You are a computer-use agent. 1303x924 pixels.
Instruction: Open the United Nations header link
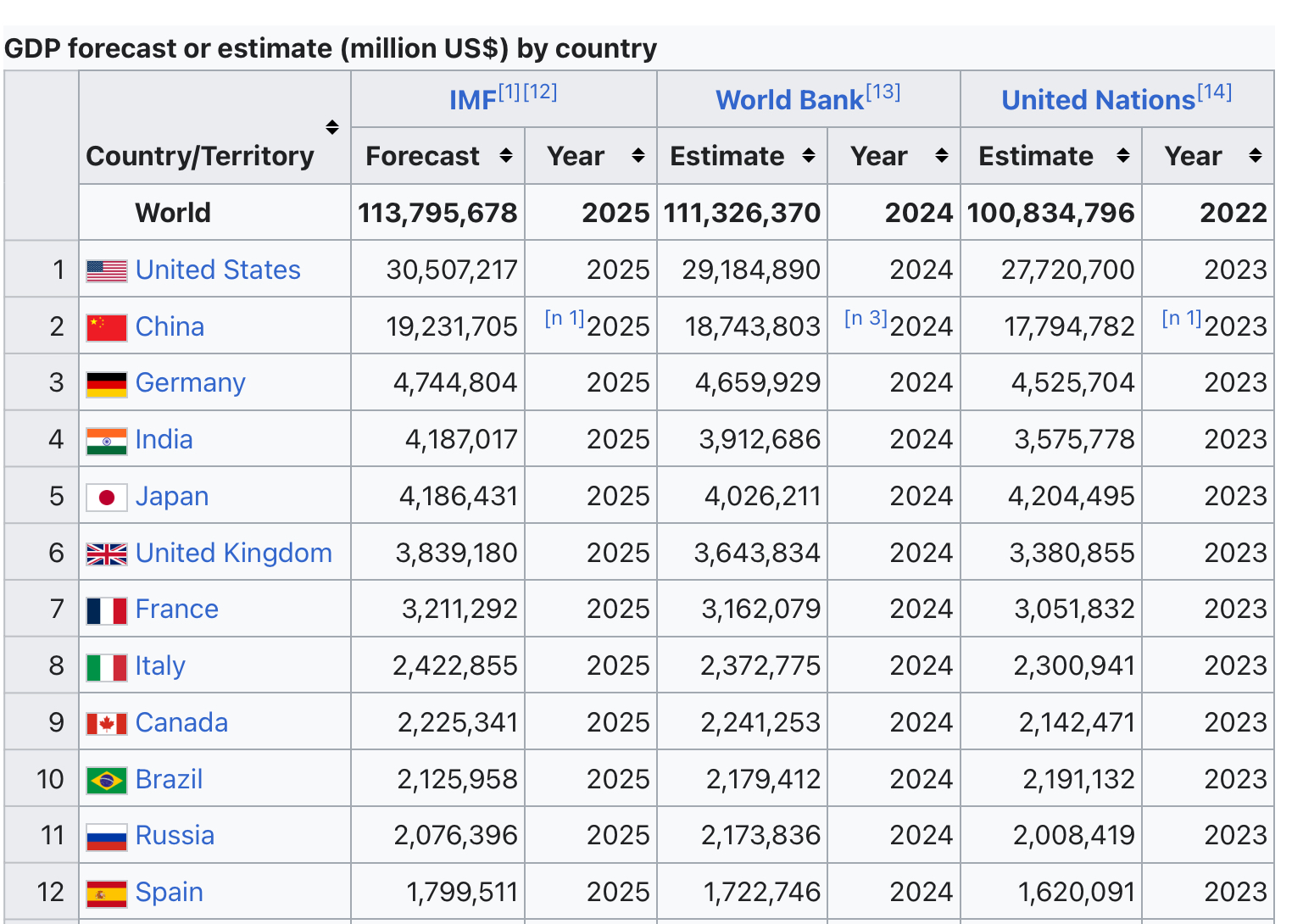click(x=1098, y=100)
